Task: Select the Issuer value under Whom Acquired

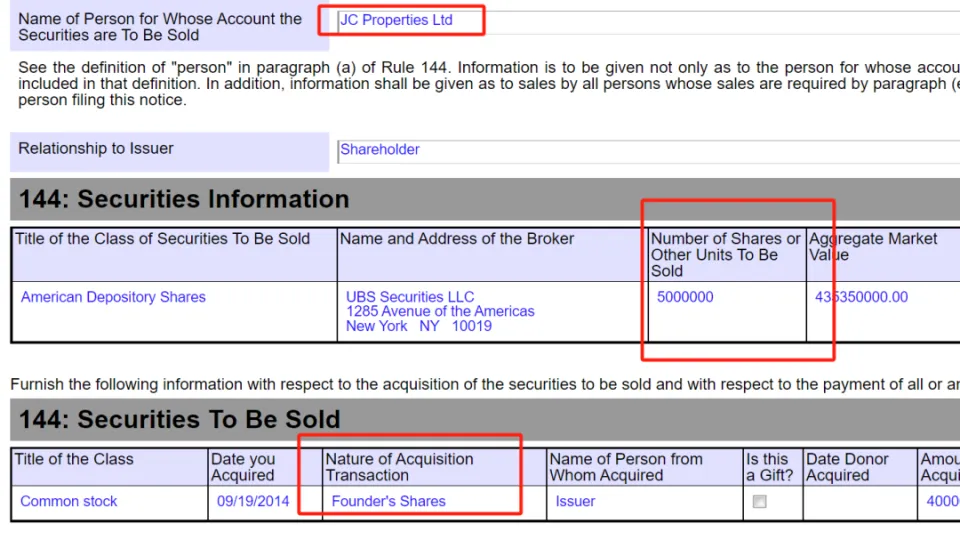Action: (575, 501)
